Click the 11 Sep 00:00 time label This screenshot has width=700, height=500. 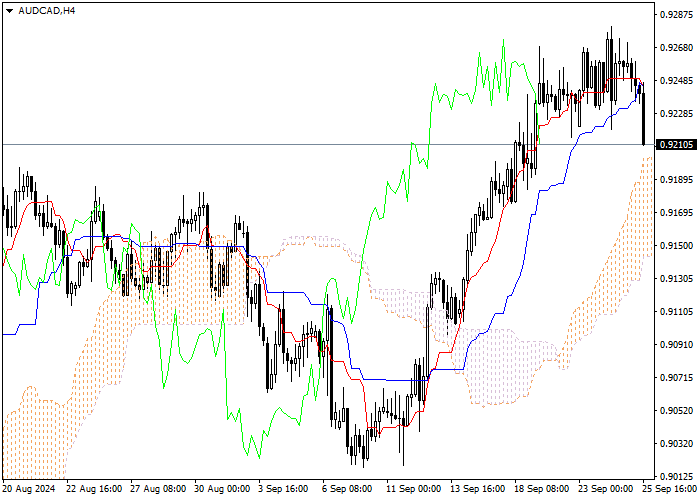pyautogui.click(x=414, y=489)
